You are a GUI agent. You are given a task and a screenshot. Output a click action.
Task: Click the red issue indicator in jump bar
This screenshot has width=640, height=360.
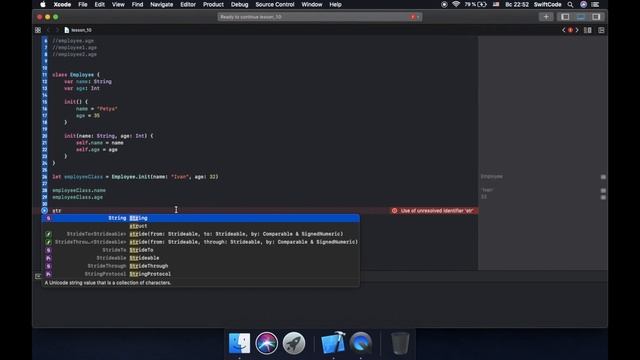[x=570, y=30]
